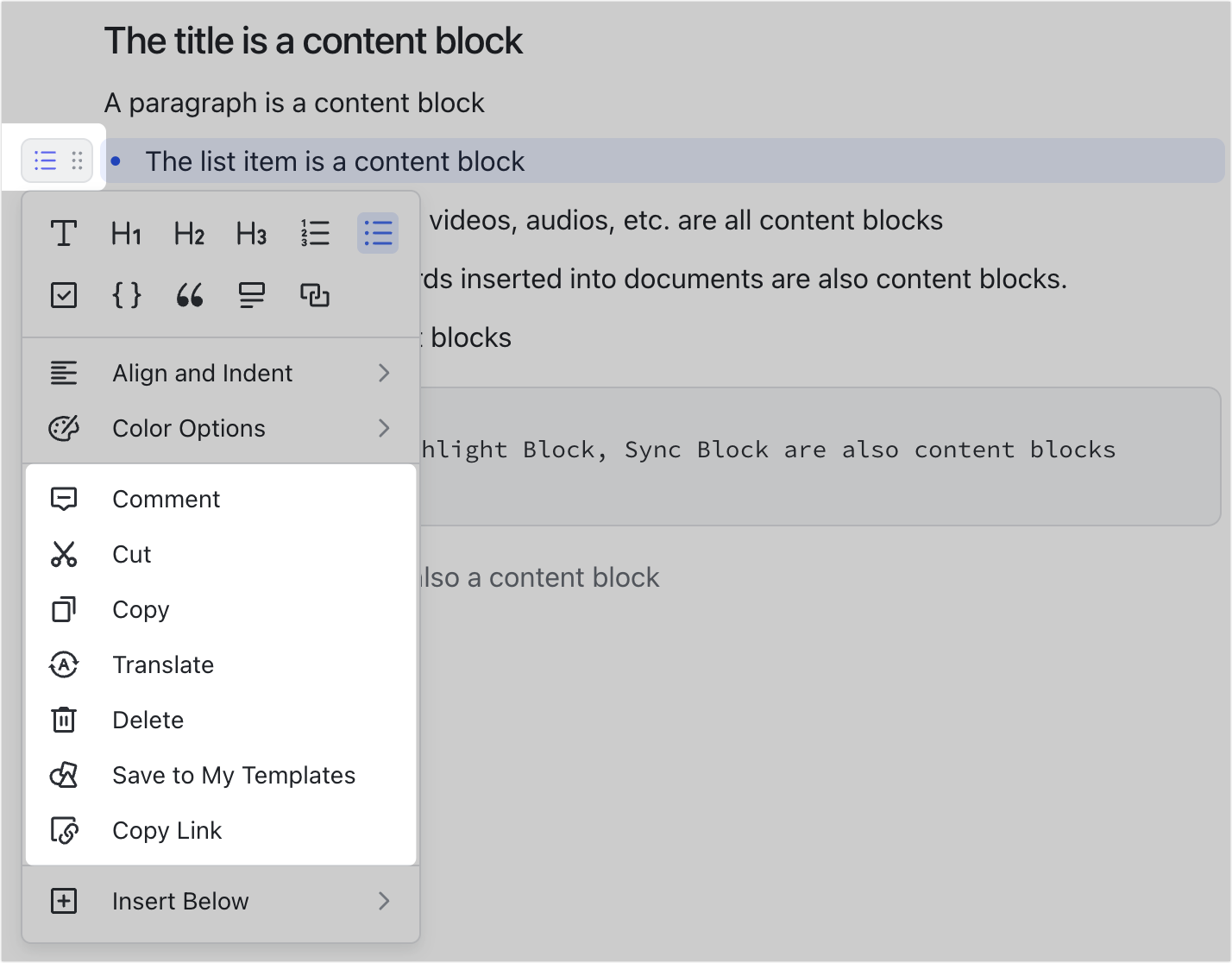Choose Cut from the block menu
This screenshot has height=963, width=1232.
click(131, 554)
